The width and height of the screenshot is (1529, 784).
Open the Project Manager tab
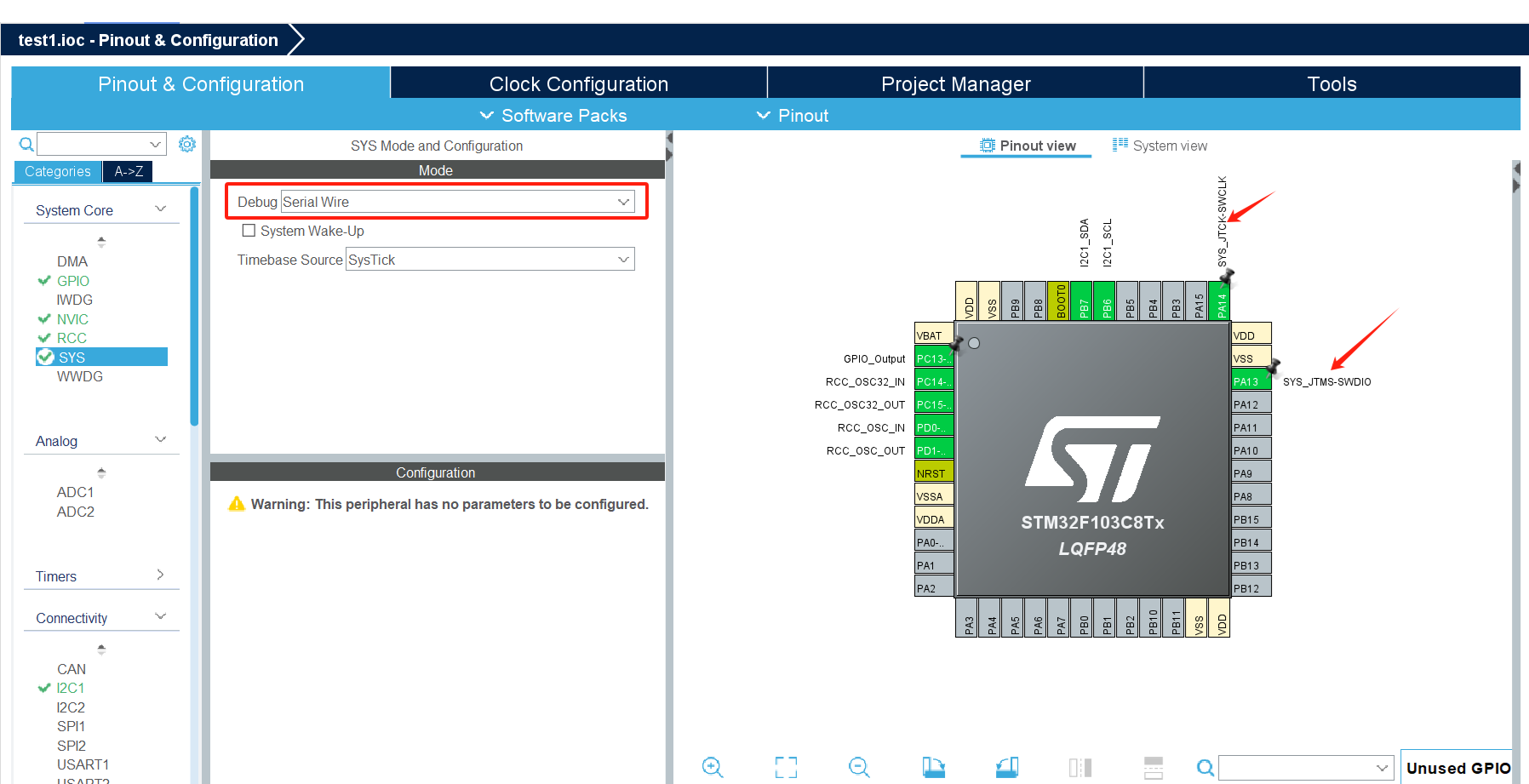pyautogui.click(x=956, y=83)
